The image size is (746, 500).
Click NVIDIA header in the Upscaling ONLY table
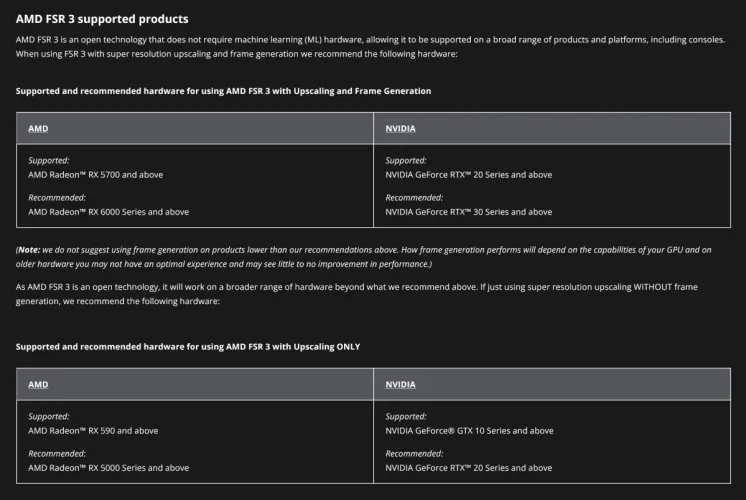tap(401, 384)
